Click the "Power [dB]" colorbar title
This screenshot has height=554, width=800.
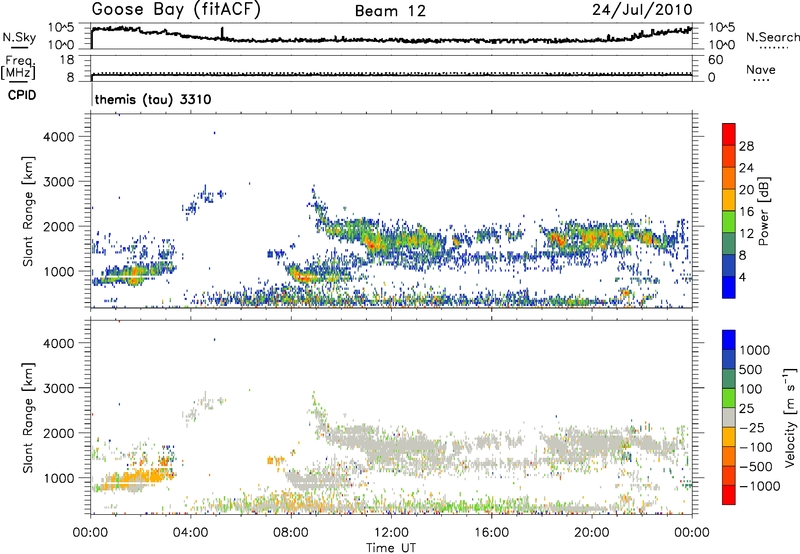[763, 211]
